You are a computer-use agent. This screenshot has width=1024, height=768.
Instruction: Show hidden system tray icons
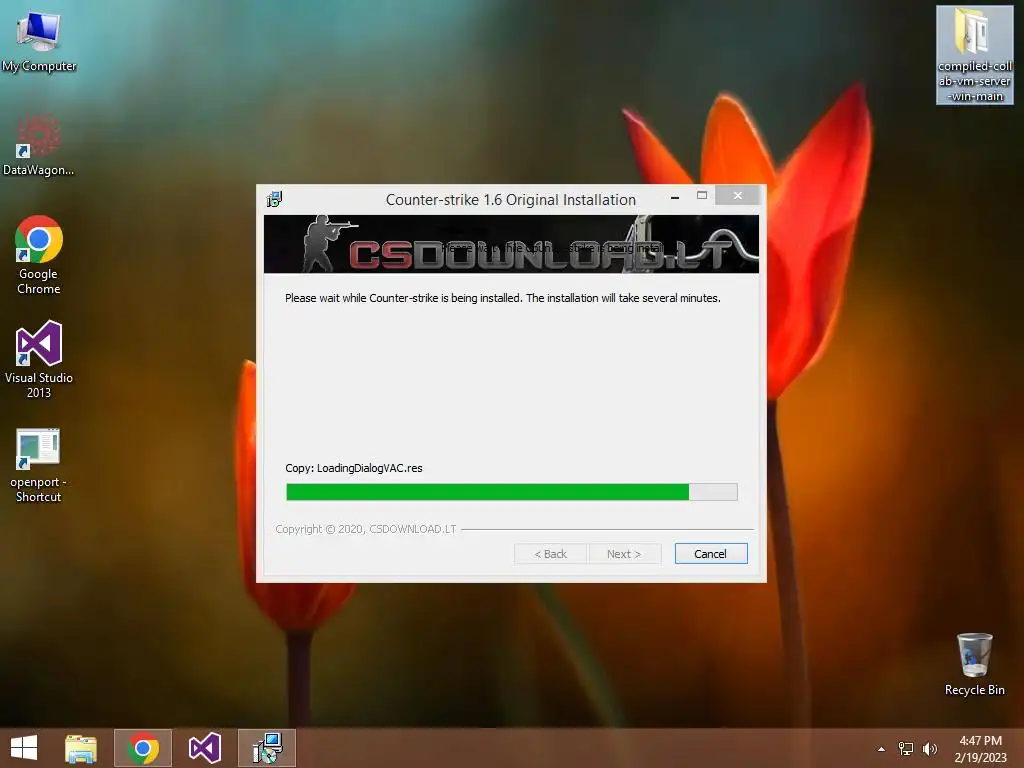coord(881,749)
